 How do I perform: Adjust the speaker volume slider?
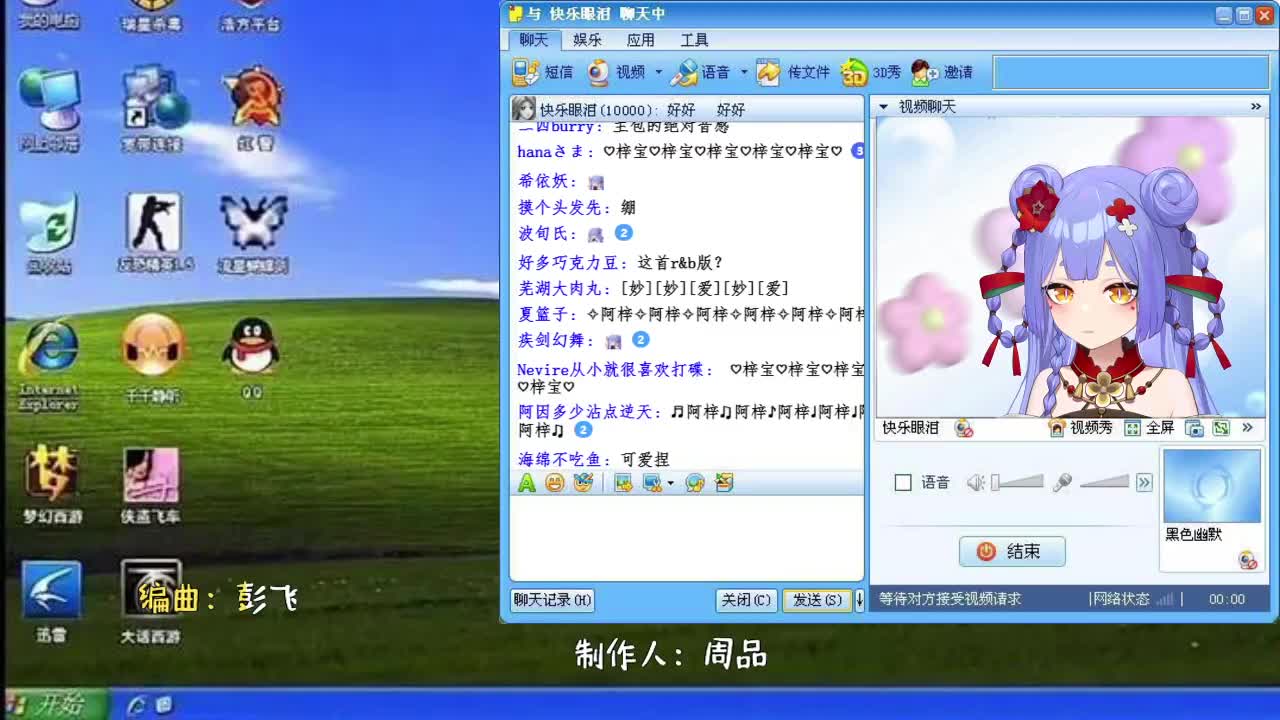(1017, 483)
